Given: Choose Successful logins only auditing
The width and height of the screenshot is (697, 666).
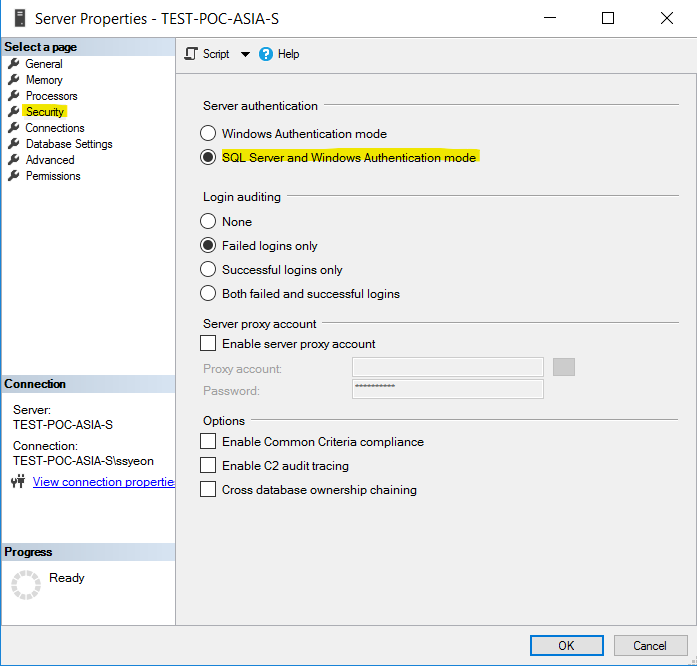Looking at the screenshot, I should [x=208, y=269].
